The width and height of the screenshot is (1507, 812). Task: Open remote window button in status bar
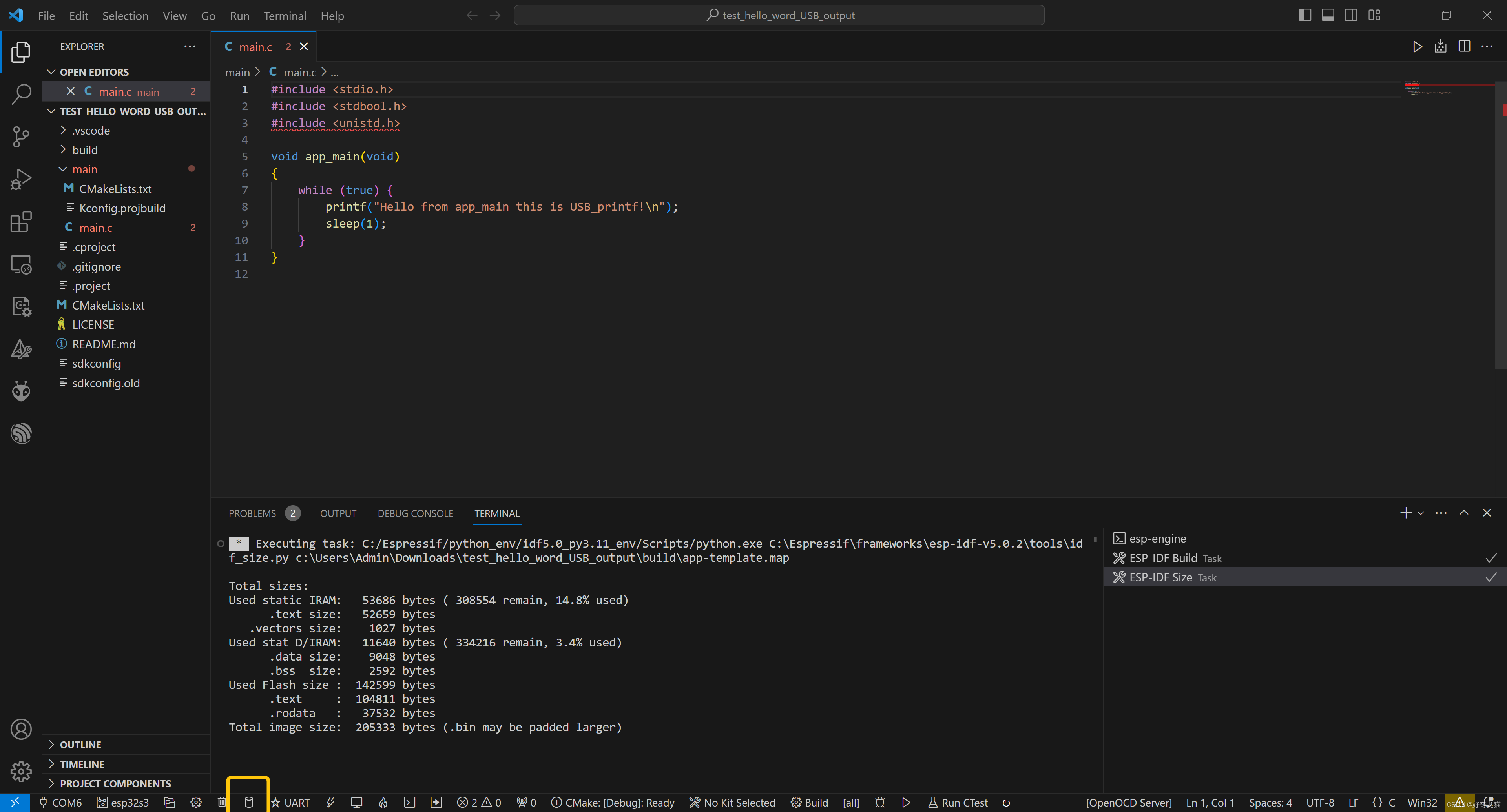15,803
